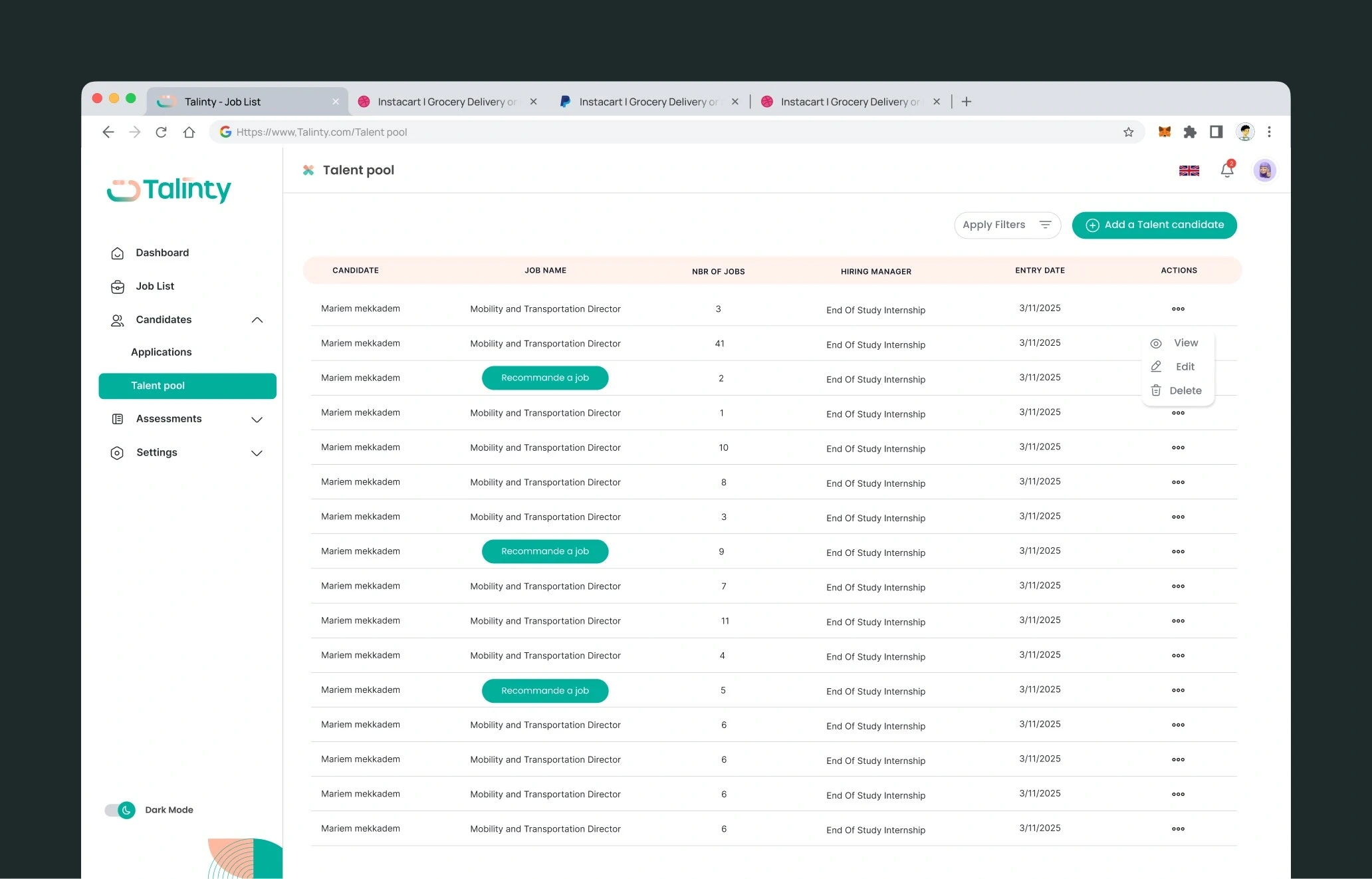This screenshot has height=879, width=1372.
Task: Select View in the actions popup
Action: (1175, 343)
